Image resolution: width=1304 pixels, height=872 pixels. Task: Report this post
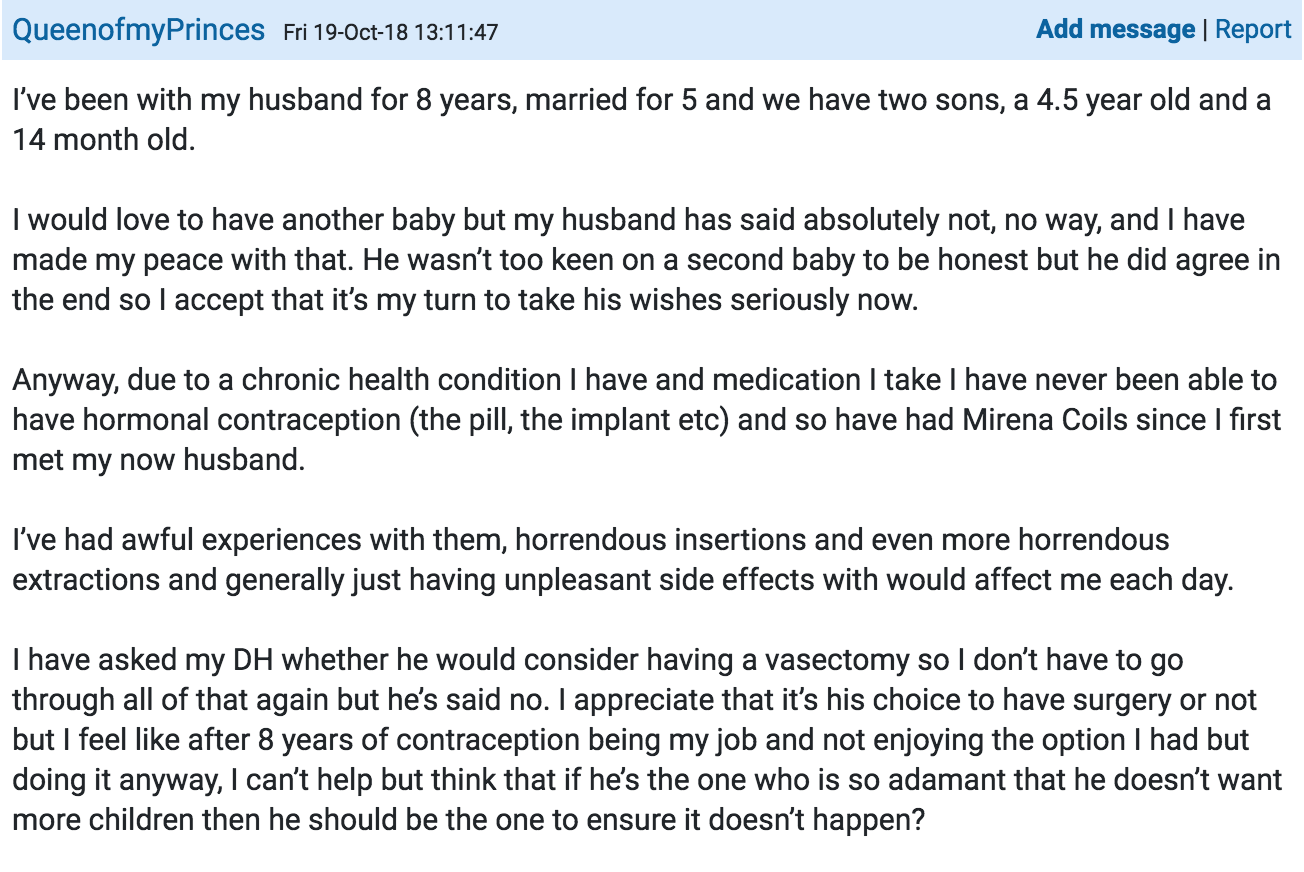[1253, 30]
